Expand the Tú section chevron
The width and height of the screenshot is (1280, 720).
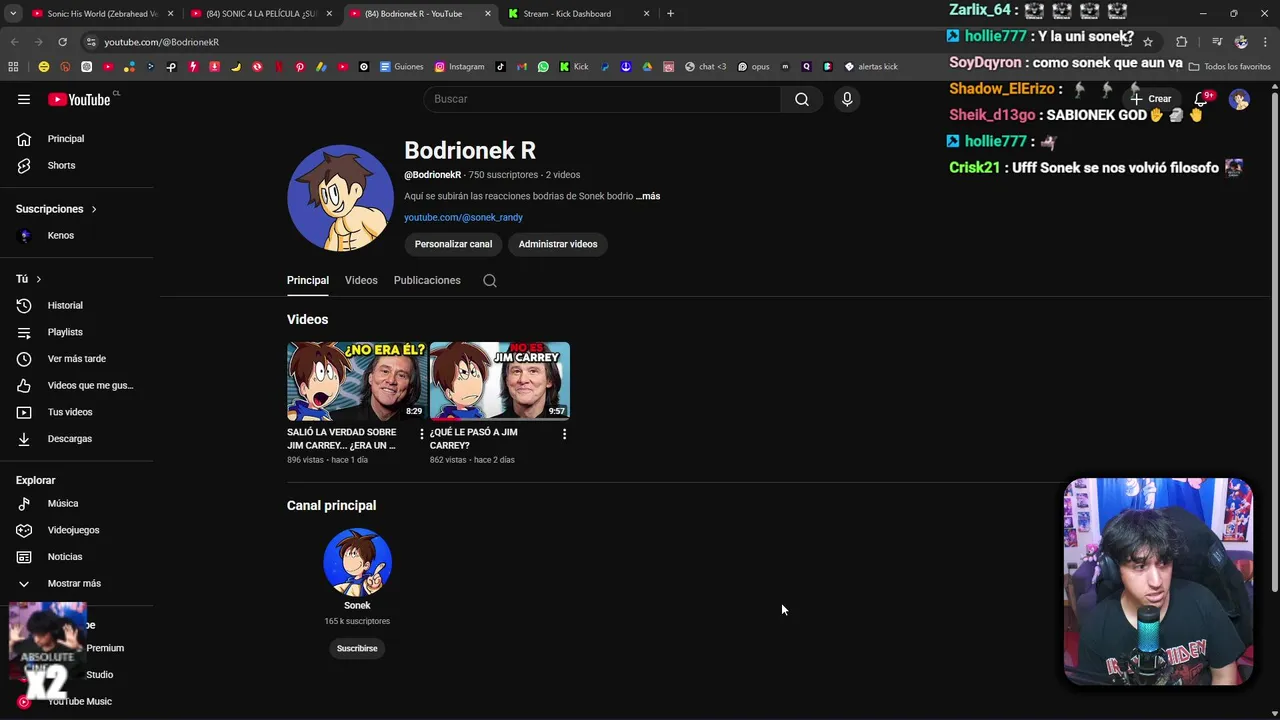(38, 279)
